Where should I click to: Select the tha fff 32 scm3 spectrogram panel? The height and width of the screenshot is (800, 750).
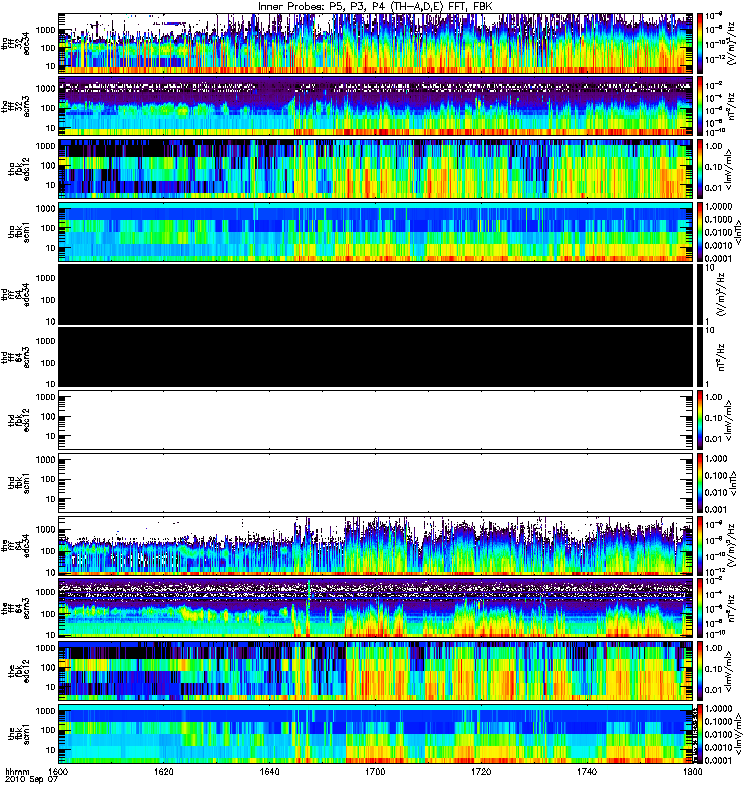375,106
